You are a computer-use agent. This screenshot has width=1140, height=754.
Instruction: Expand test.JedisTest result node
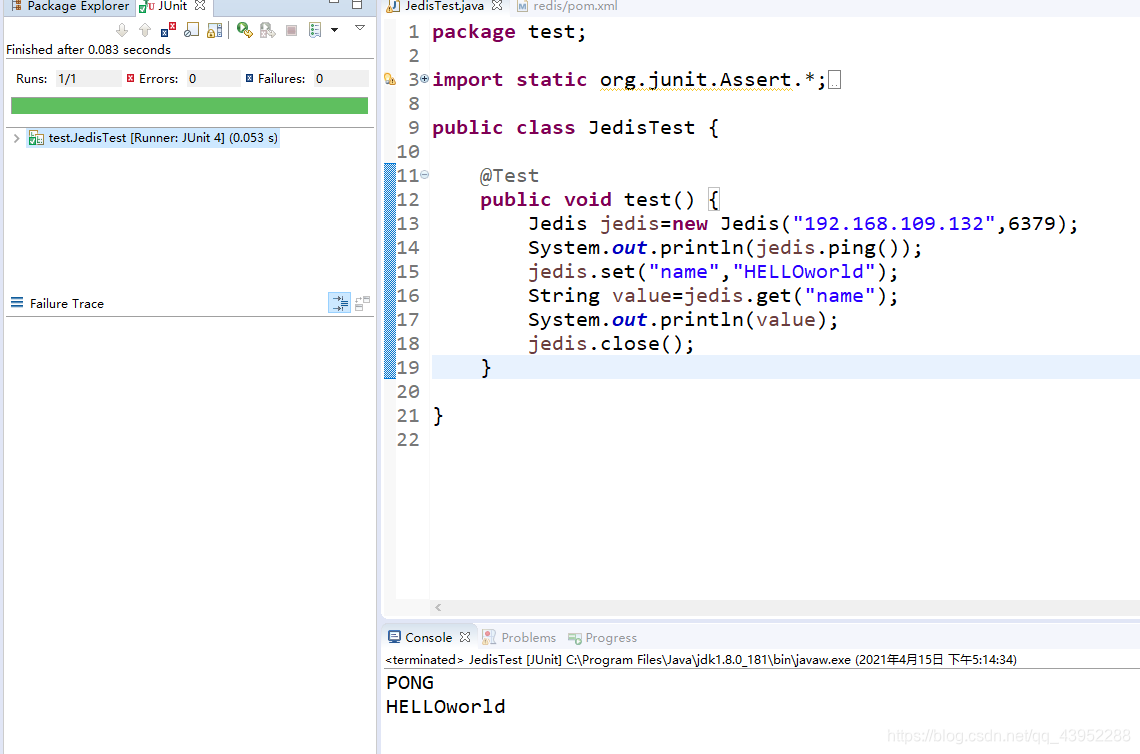tap(16, 138)
